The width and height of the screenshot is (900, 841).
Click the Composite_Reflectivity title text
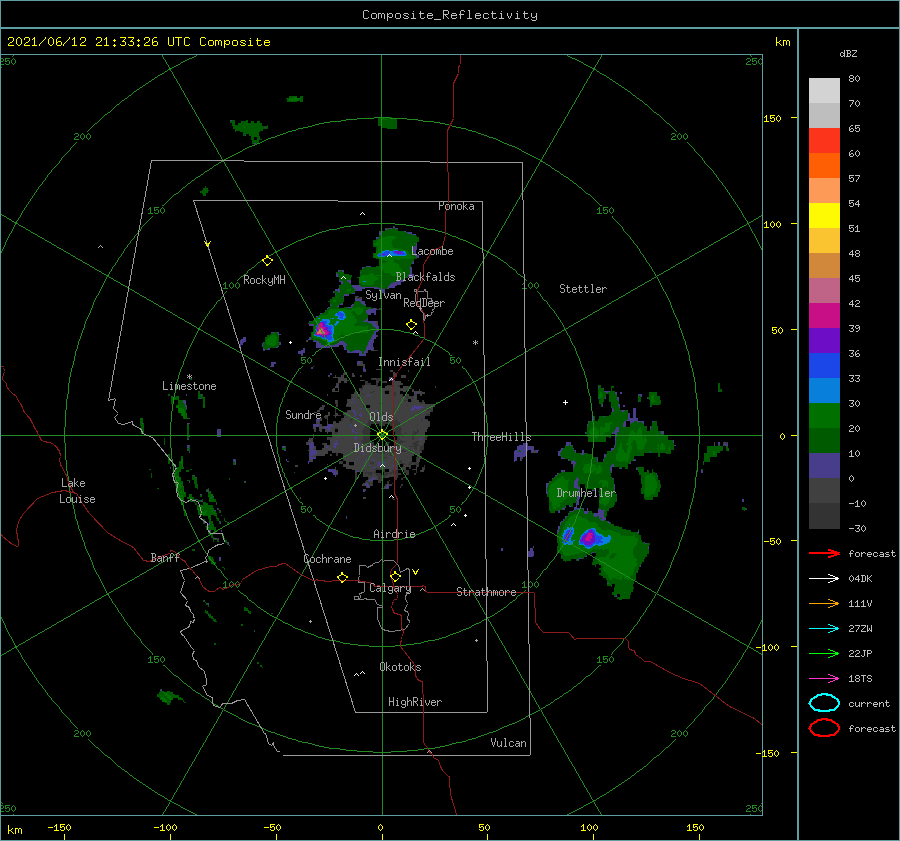click(x=449, y=15)
